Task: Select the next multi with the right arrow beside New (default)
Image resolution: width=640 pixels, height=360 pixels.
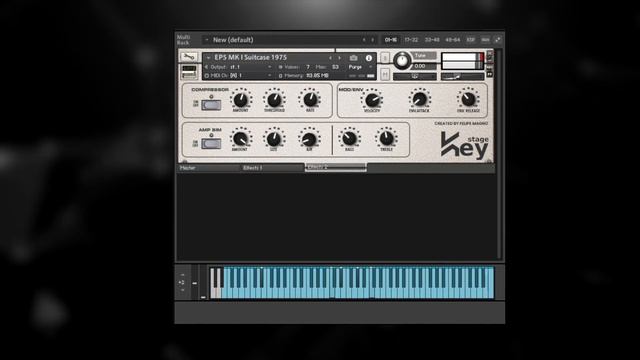Action: pyautogui.click(x=373, y=40)
